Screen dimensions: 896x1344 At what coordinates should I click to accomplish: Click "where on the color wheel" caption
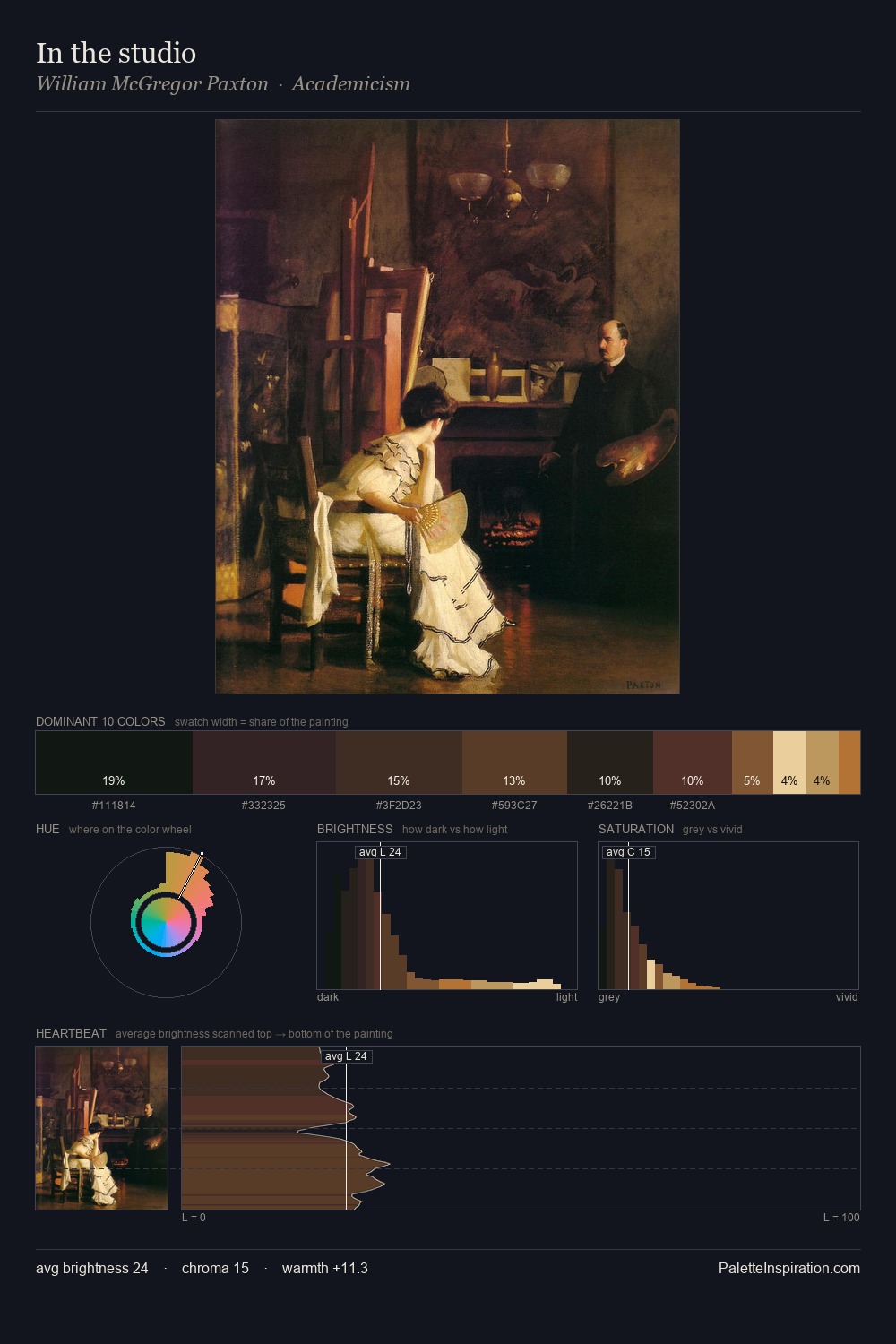click(x=130, y=830)
